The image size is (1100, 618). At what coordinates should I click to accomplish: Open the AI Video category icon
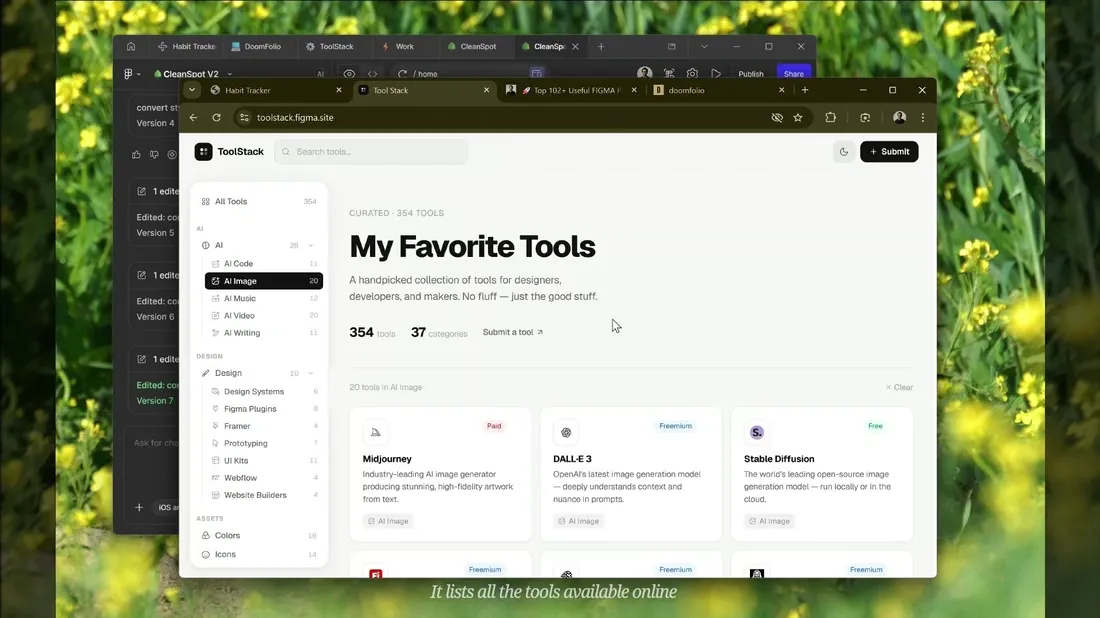click(215, 316)
